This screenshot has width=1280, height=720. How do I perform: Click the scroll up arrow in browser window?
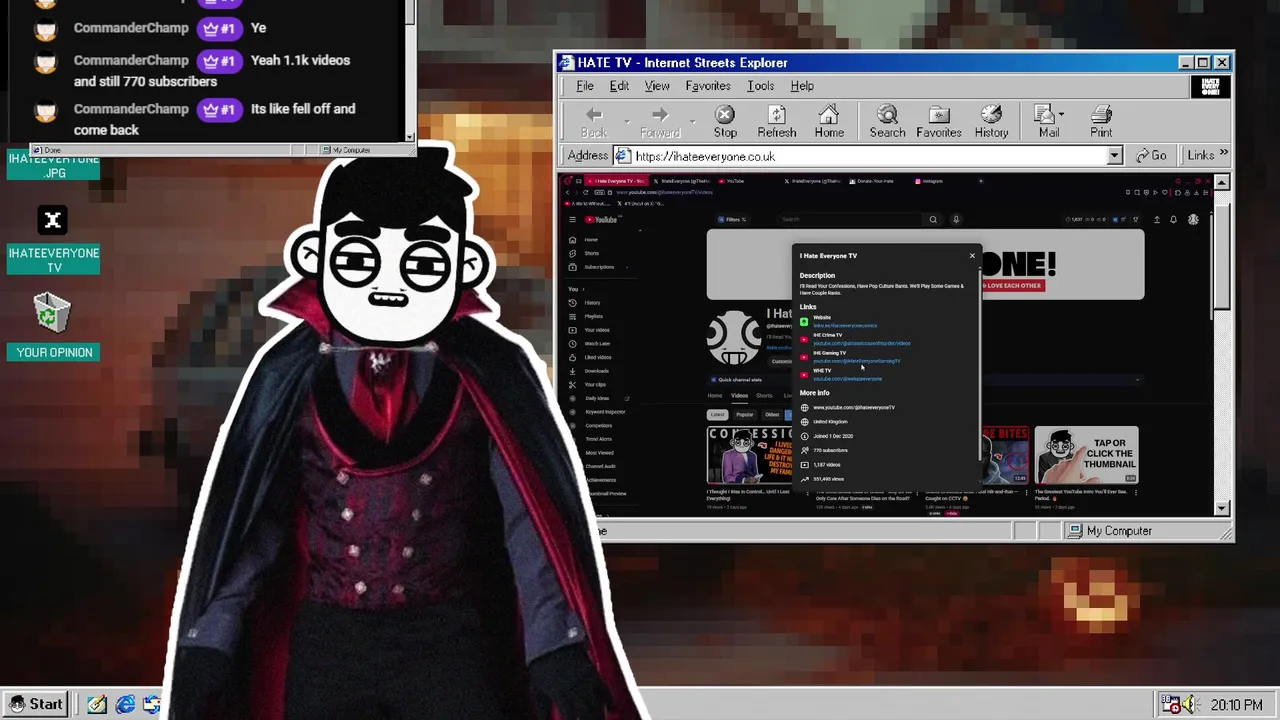tap(1222, 183)
